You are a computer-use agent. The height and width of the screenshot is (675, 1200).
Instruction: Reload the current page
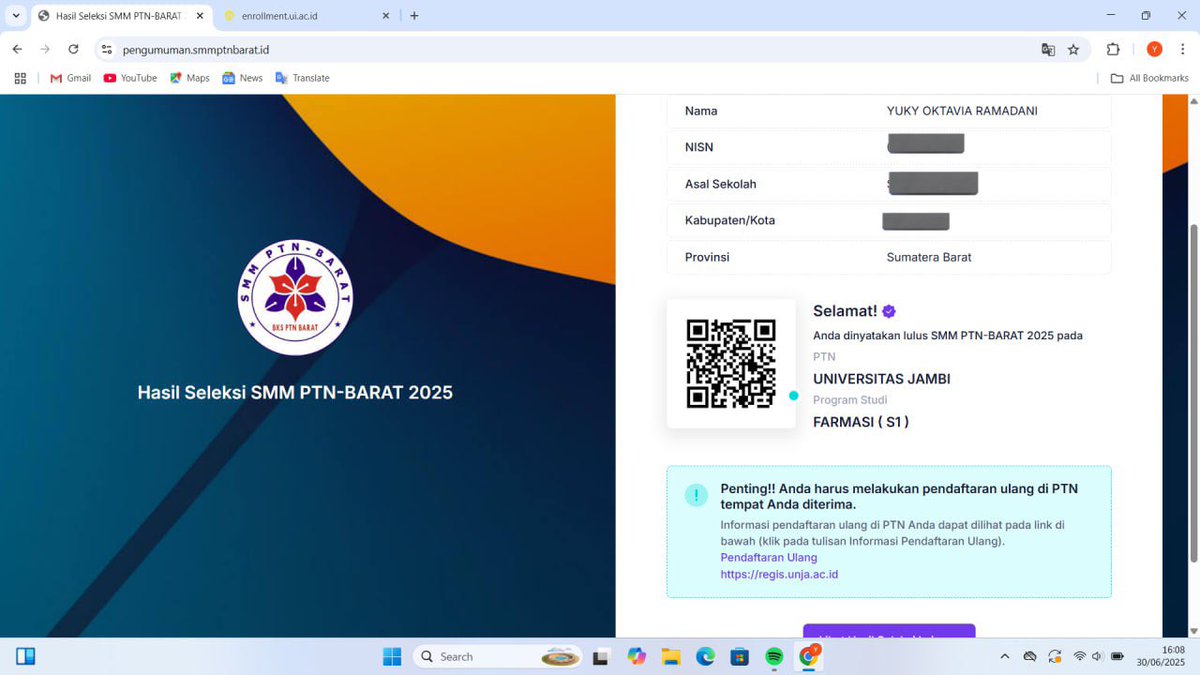[x=73, y=49]
